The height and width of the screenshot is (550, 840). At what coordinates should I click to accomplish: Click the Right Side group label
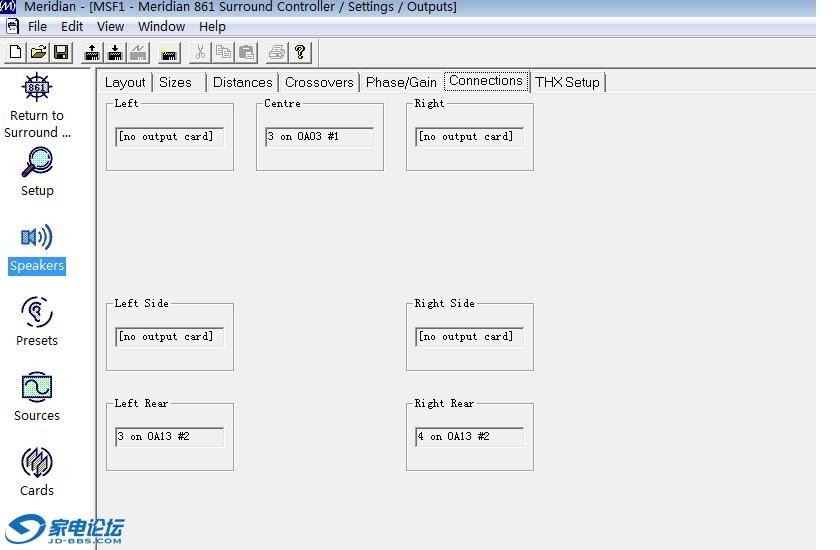pos(444,303)
